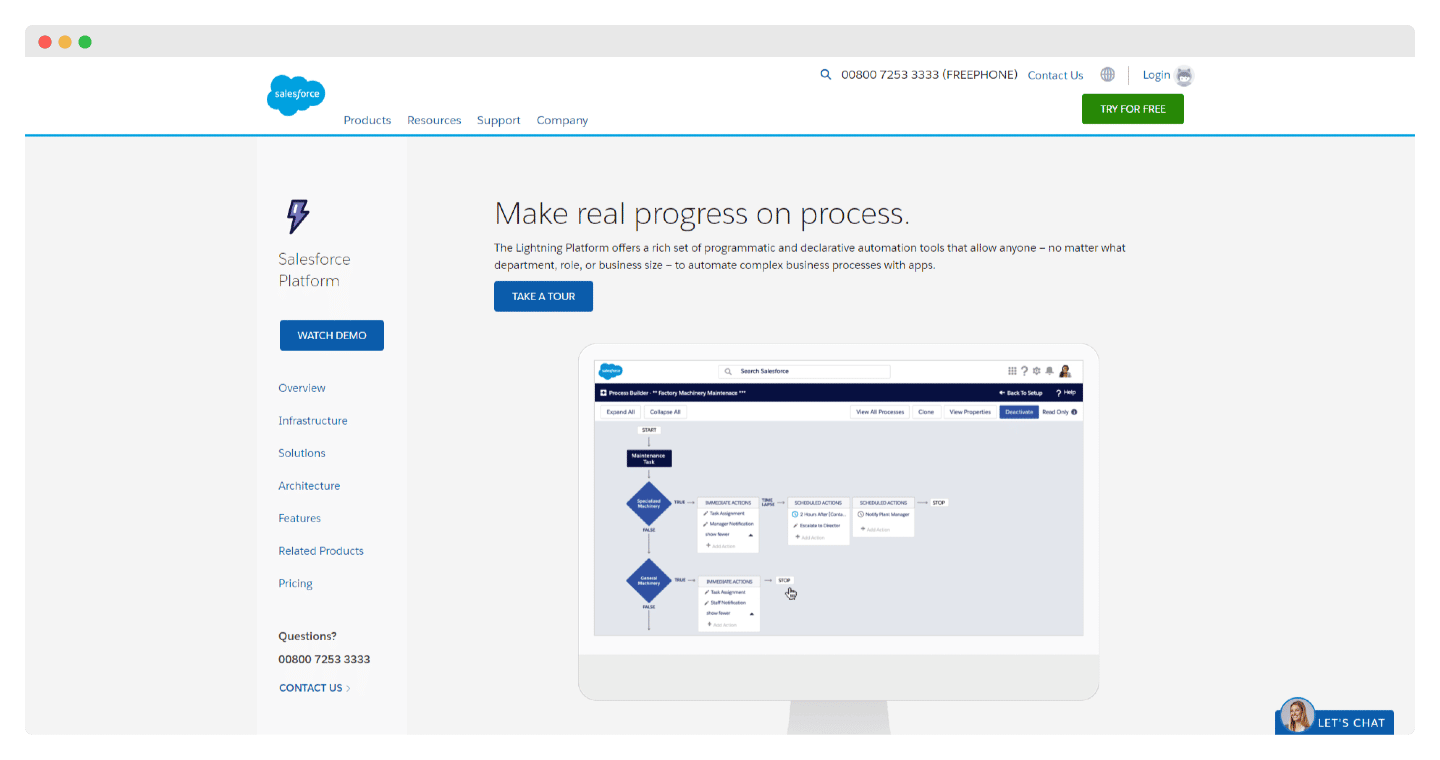Click View Properties in demo
Image resolution: width=1440 pixels, height=760 pixels.
pyautogui.click(x=970, y=412)
